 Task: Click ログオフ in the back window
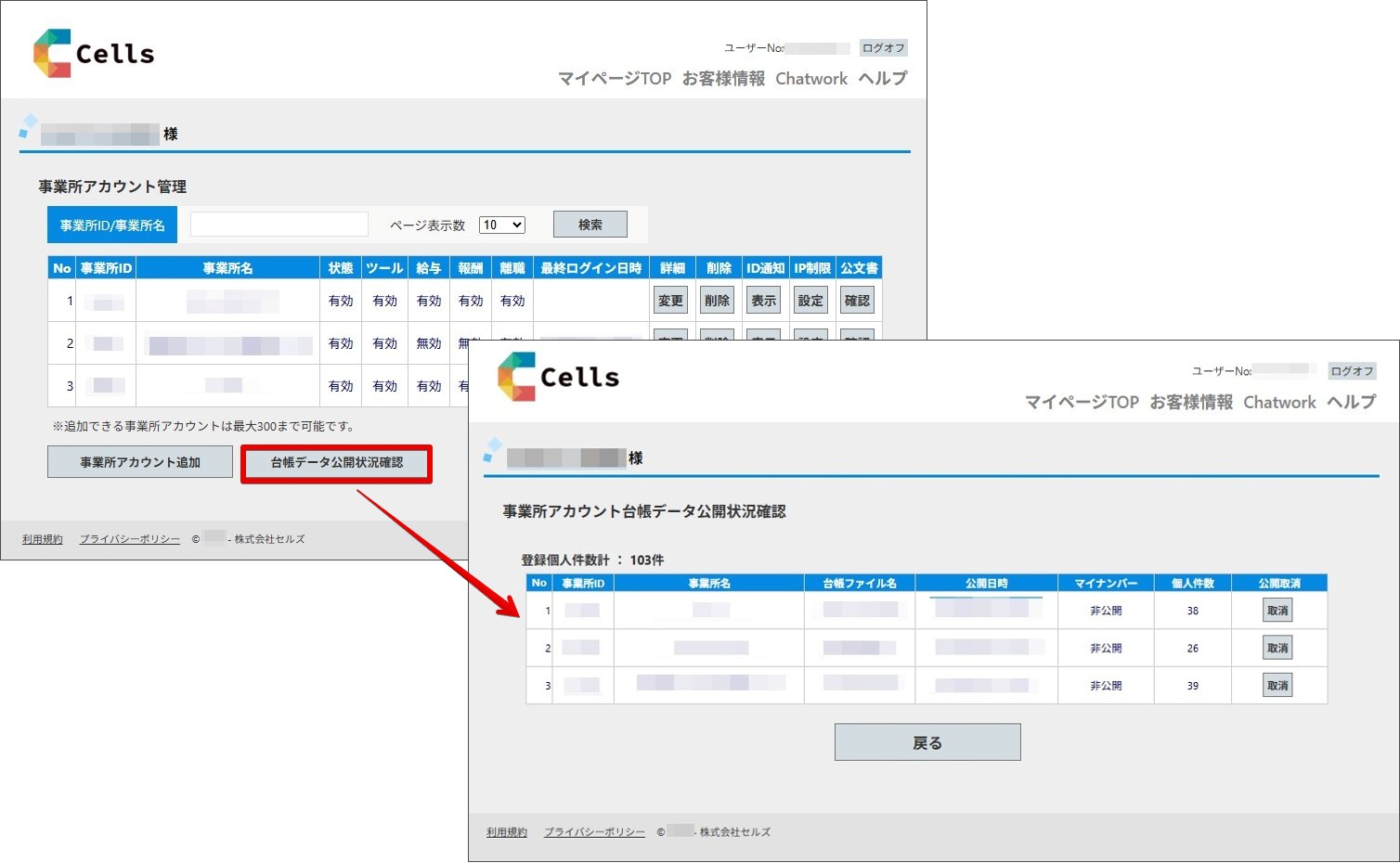click(883, 48)
